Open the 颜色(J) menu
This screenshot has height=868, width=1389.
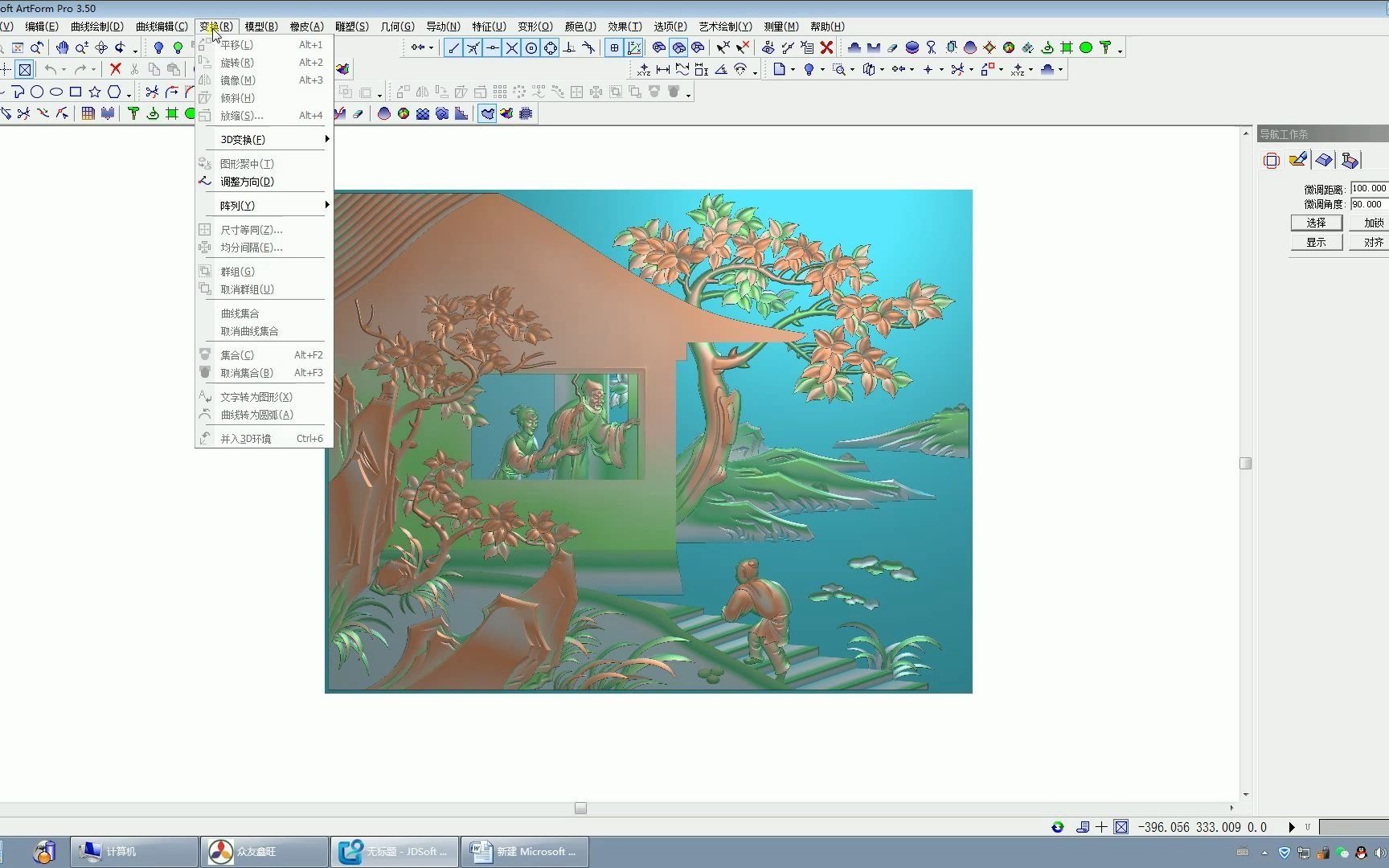580,27
